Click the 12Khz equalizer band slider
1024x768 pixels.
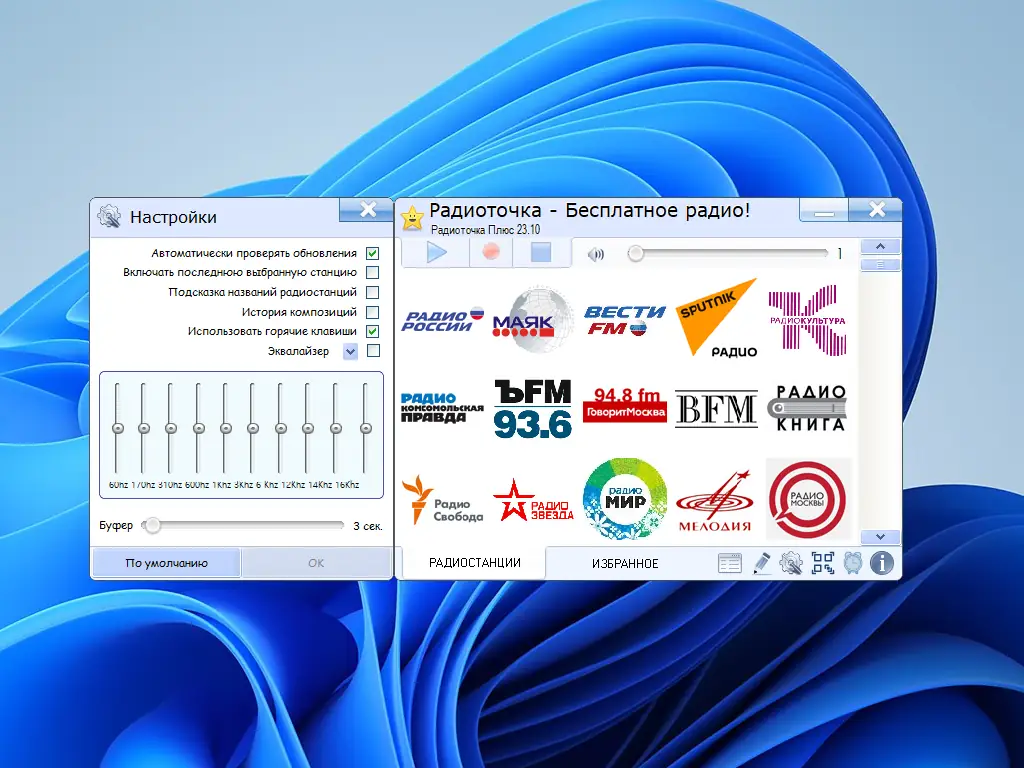tap(308, 428)
